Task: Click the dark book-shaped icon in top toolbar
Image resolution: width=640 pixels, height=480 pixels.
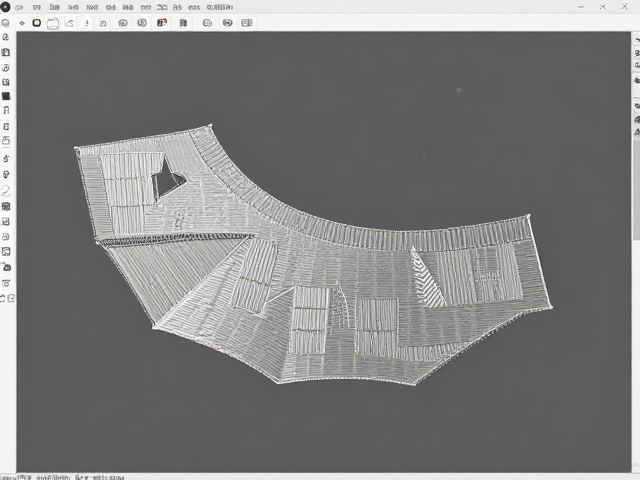Action: coord(183,23)
